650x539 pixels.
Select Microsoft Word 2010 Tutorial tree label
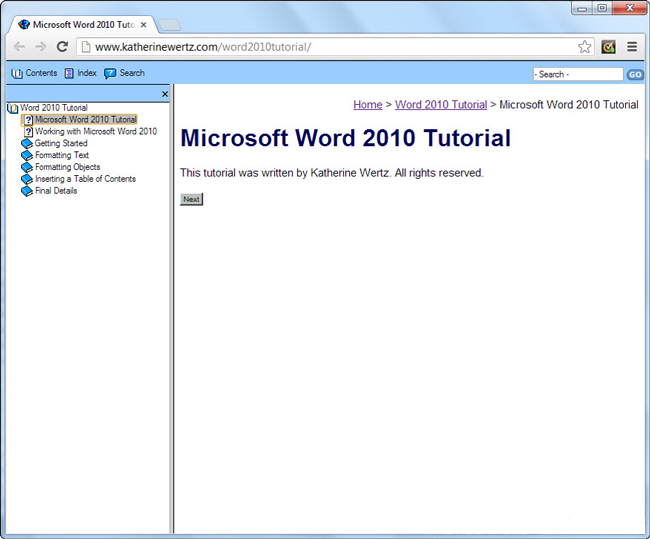coord(86,120)
